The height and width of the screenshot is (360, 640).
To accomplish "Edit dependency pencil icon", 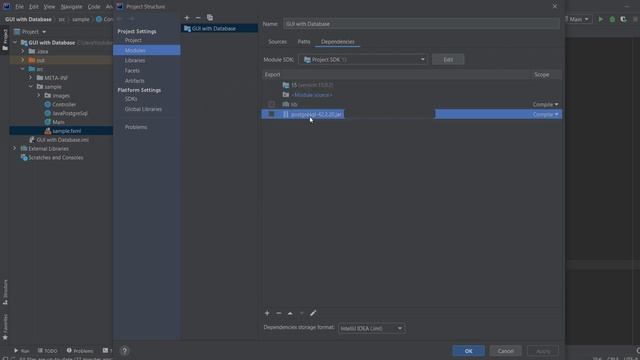I will tap(313, 313).
